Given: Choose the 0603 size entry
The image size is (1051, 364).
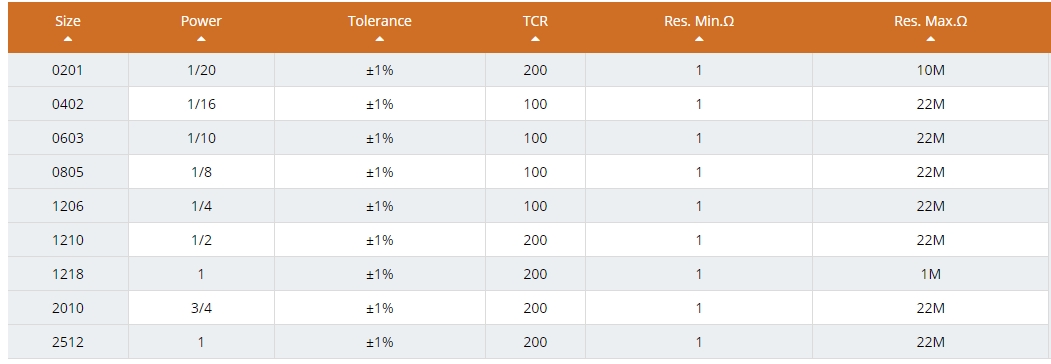Looking at the screenshot, I should (x=68, y=138).
